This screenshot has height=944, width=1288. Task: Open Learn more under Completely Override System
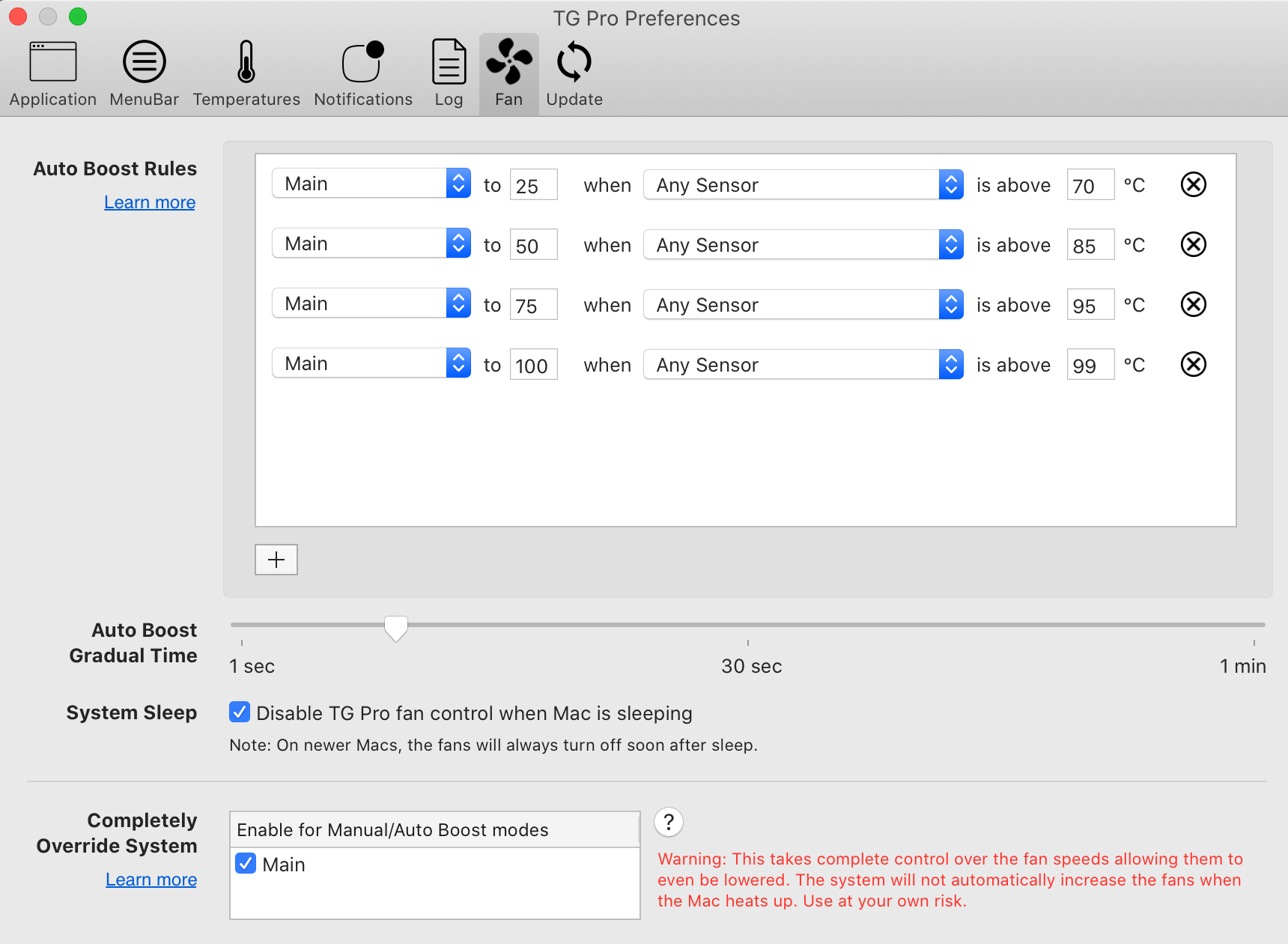pos(151,880)
